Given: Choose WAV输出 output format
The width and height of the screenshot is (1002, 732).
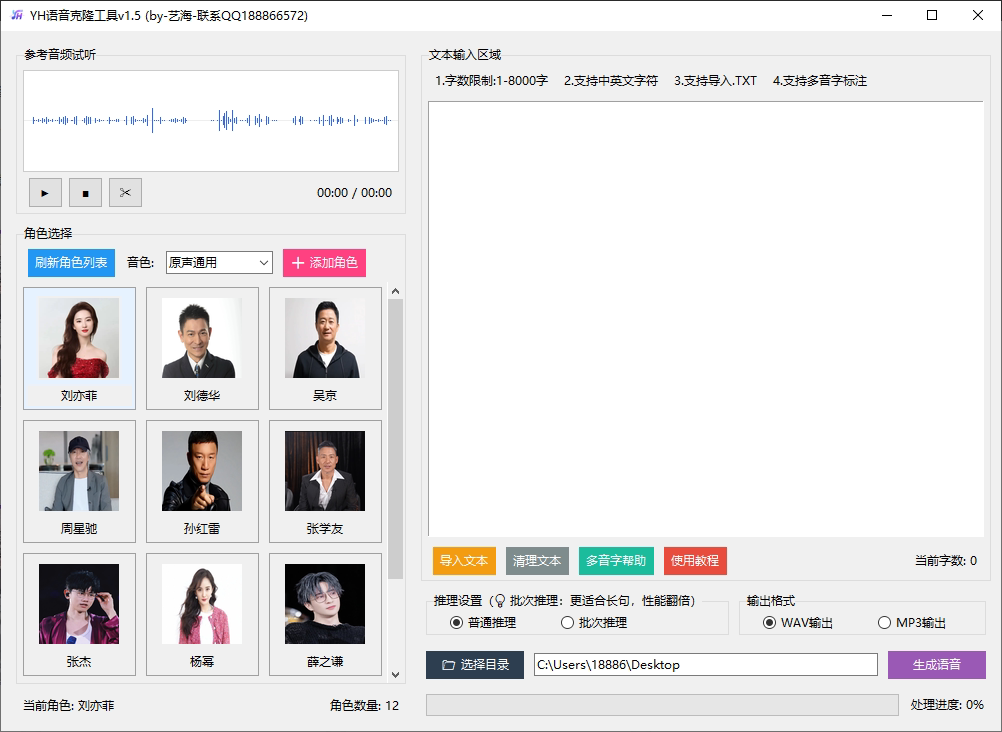Looking at the screenshot, I should (798, 623).
